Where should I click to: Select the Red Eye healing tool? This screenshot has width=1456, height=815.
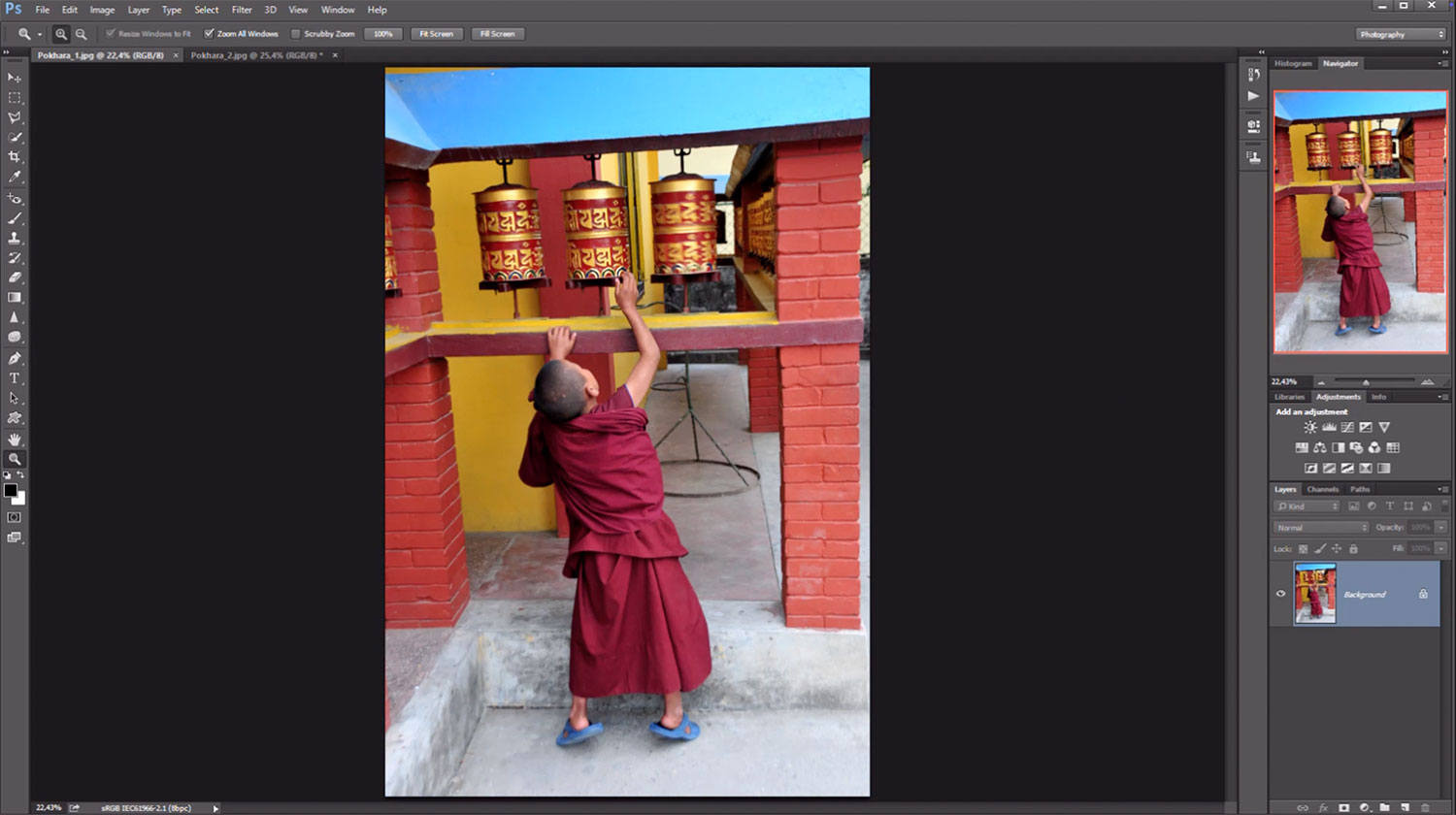tap(15, 199)
